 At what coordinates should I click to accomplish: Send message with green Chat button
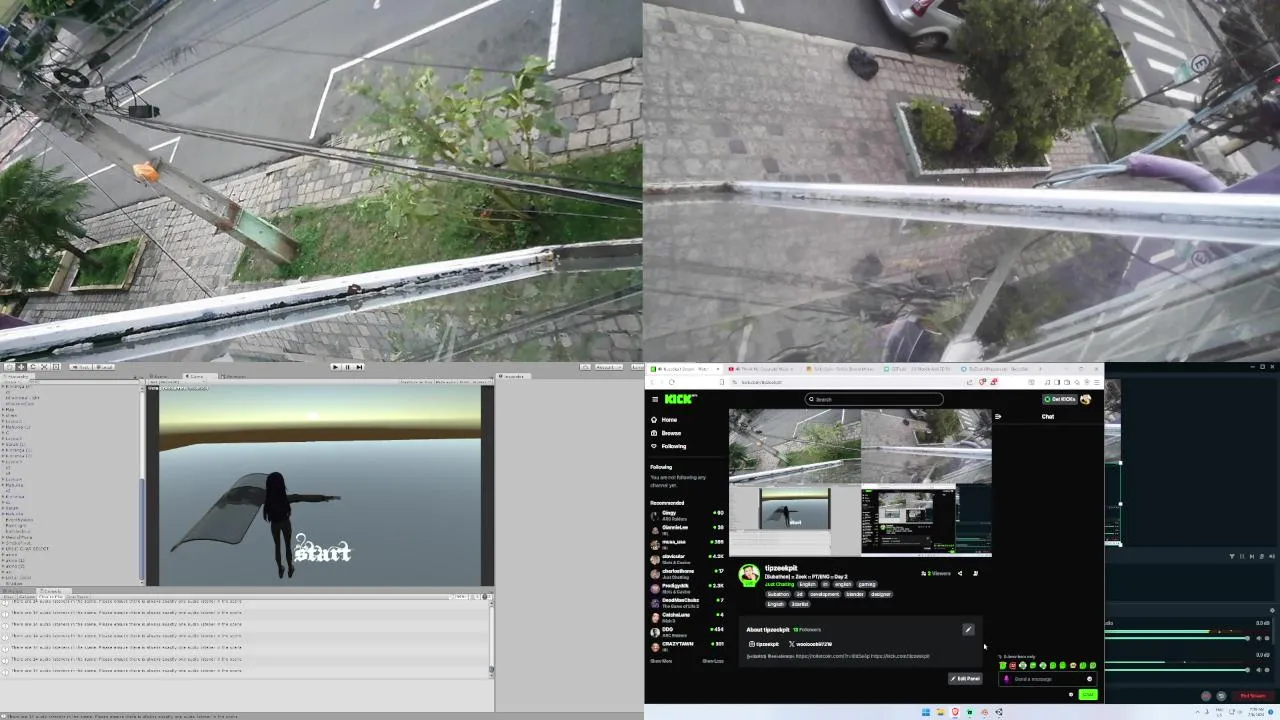[x=1088, y=694]
